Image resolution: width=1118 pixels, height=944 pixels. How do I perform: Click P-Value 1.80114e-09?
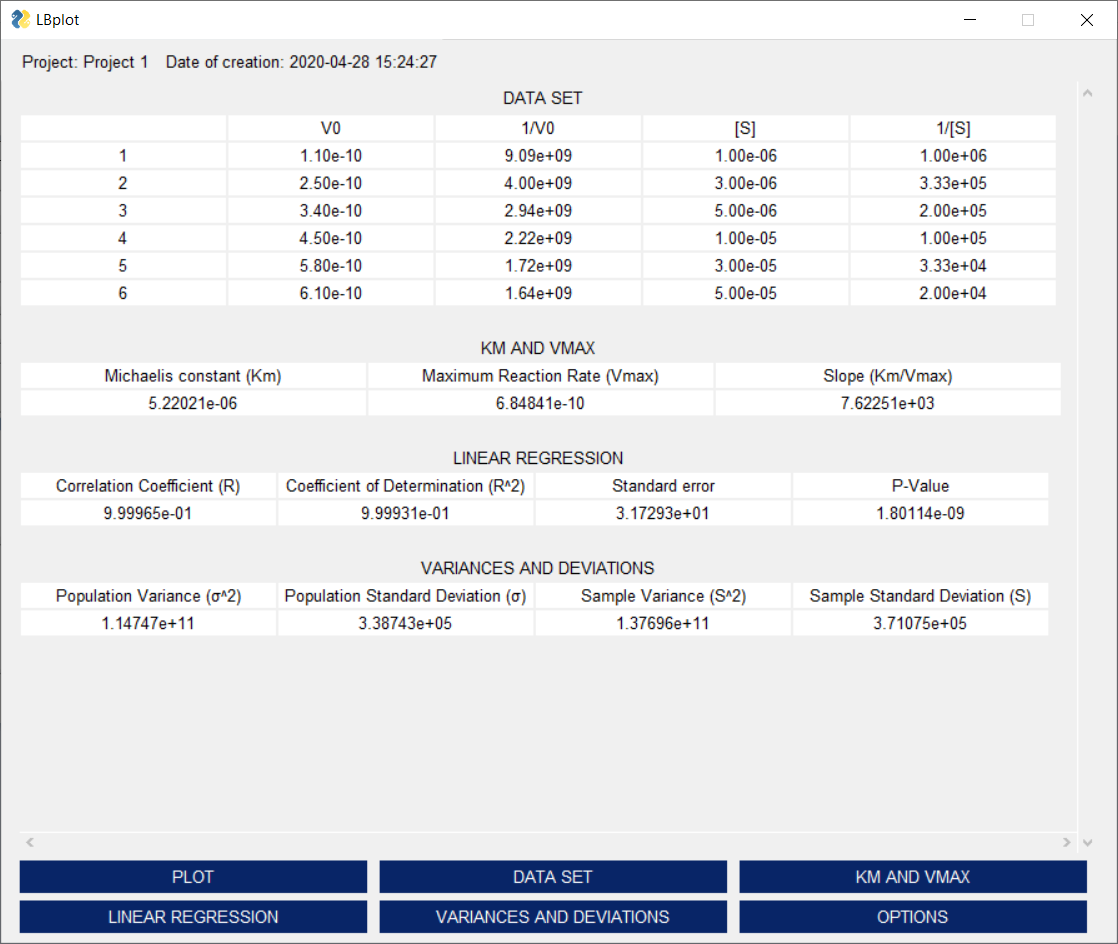920,513
